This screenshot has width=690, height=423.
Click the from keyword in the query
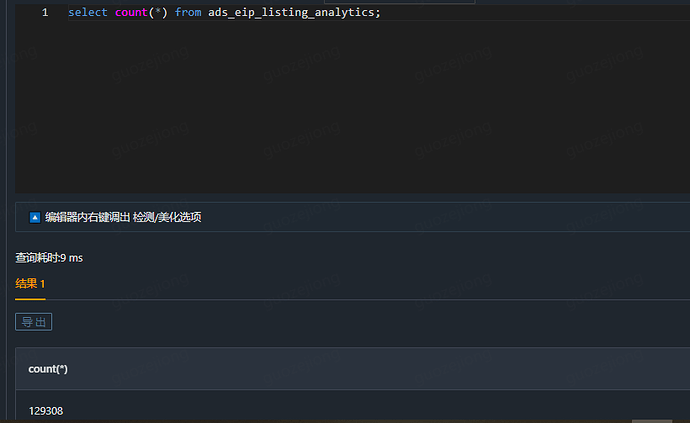click(188, 13)
